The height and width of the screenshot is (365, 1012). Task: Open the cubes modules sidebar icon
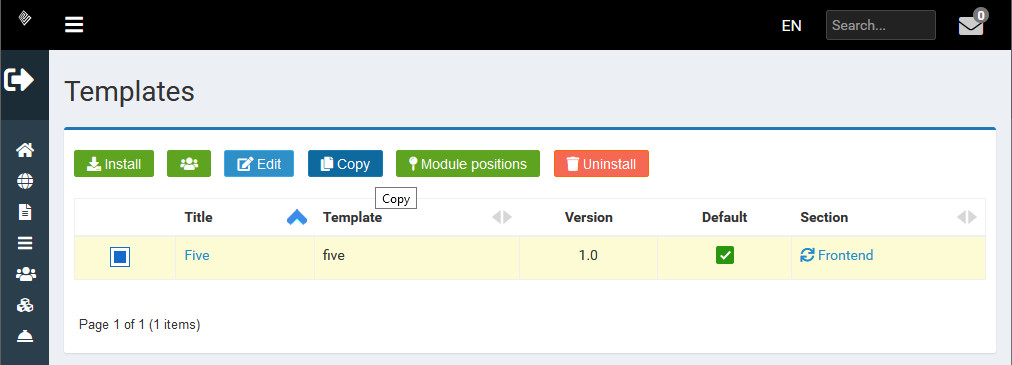25,305
